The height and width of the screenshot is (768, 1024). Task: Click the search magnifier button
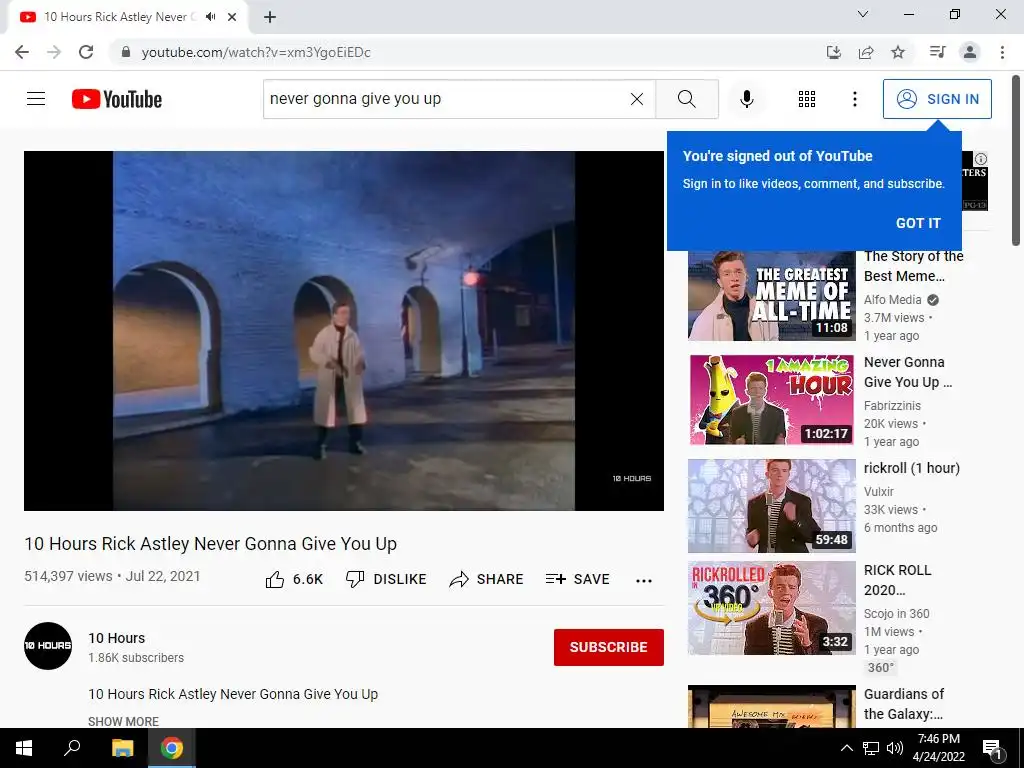[x=686, y=99]
